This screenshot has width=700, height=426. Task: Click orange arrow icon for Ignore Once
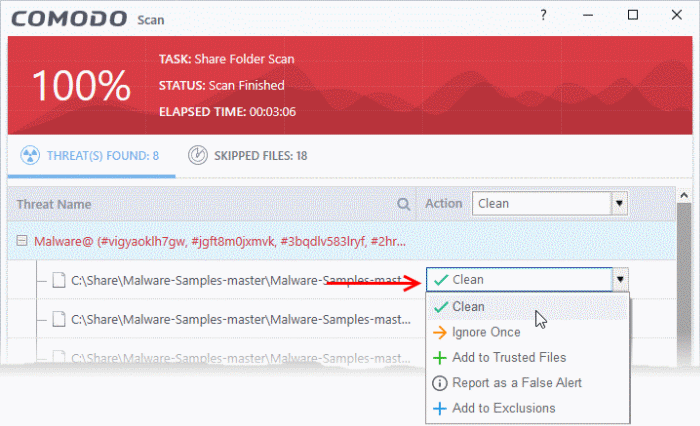coord(440,332)
